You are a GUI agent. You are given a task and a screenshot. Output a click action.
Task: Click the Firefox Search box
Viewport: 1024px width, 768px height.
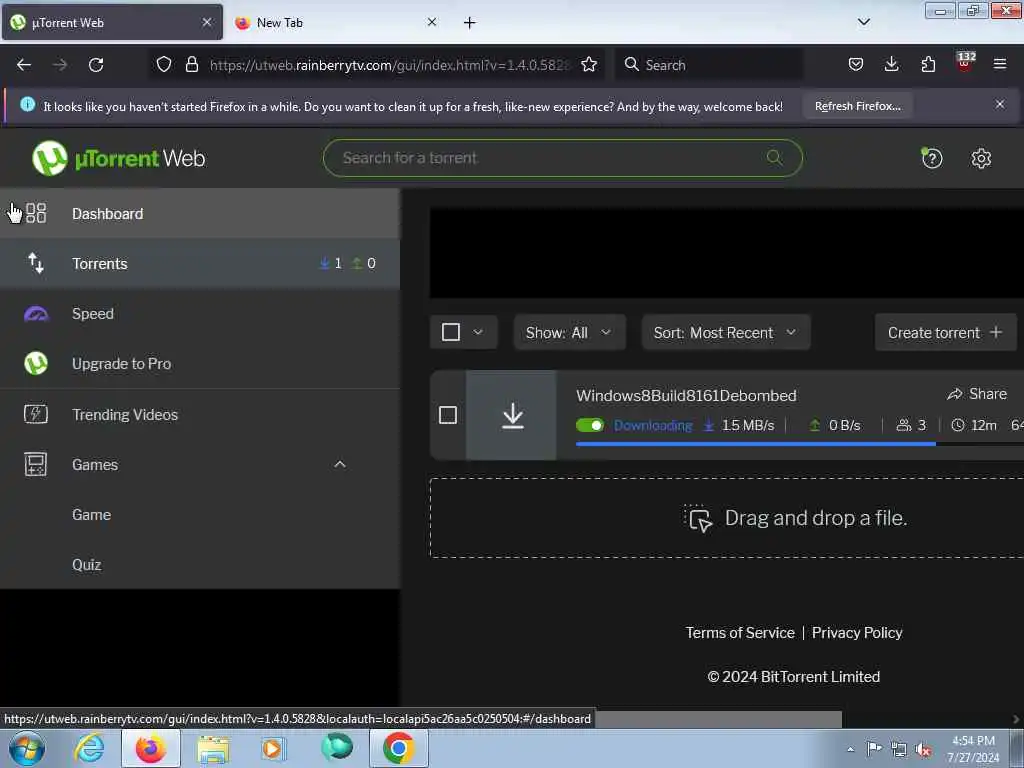tap(709, 65)
